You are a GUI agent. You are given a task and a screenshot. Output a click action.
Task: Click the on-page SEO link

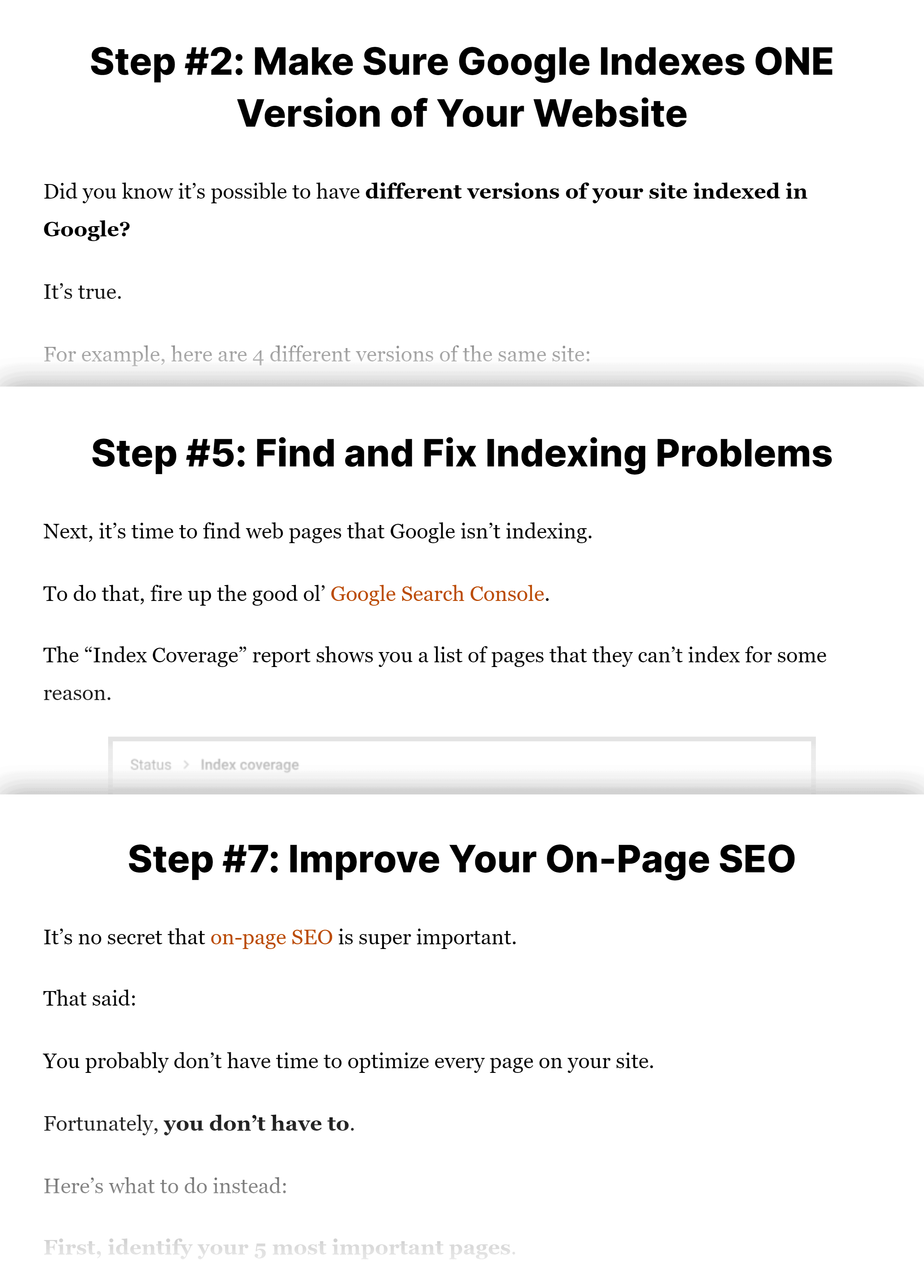coord(270,937)
